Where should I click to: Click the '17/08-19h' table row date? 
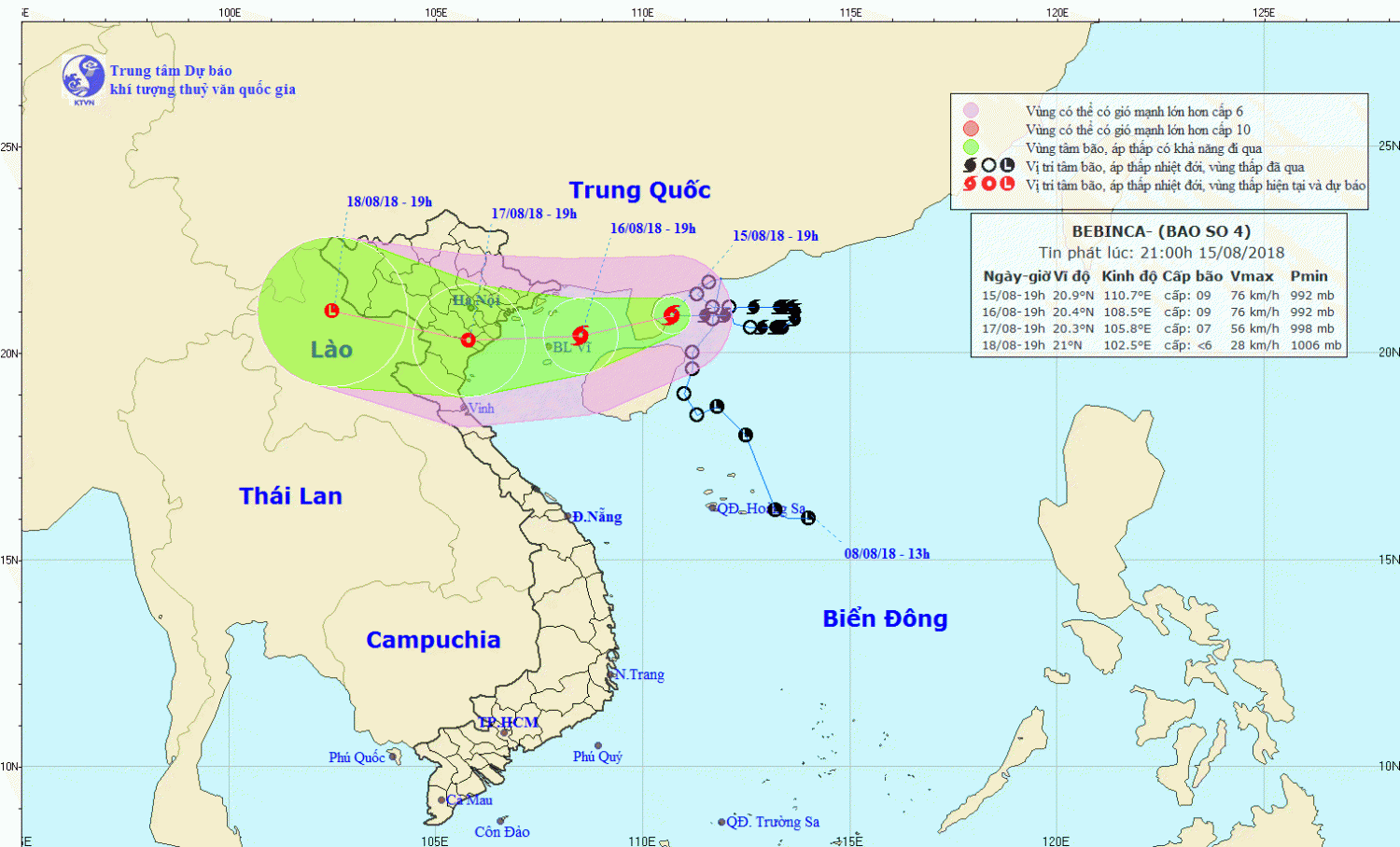(1014, 328)
